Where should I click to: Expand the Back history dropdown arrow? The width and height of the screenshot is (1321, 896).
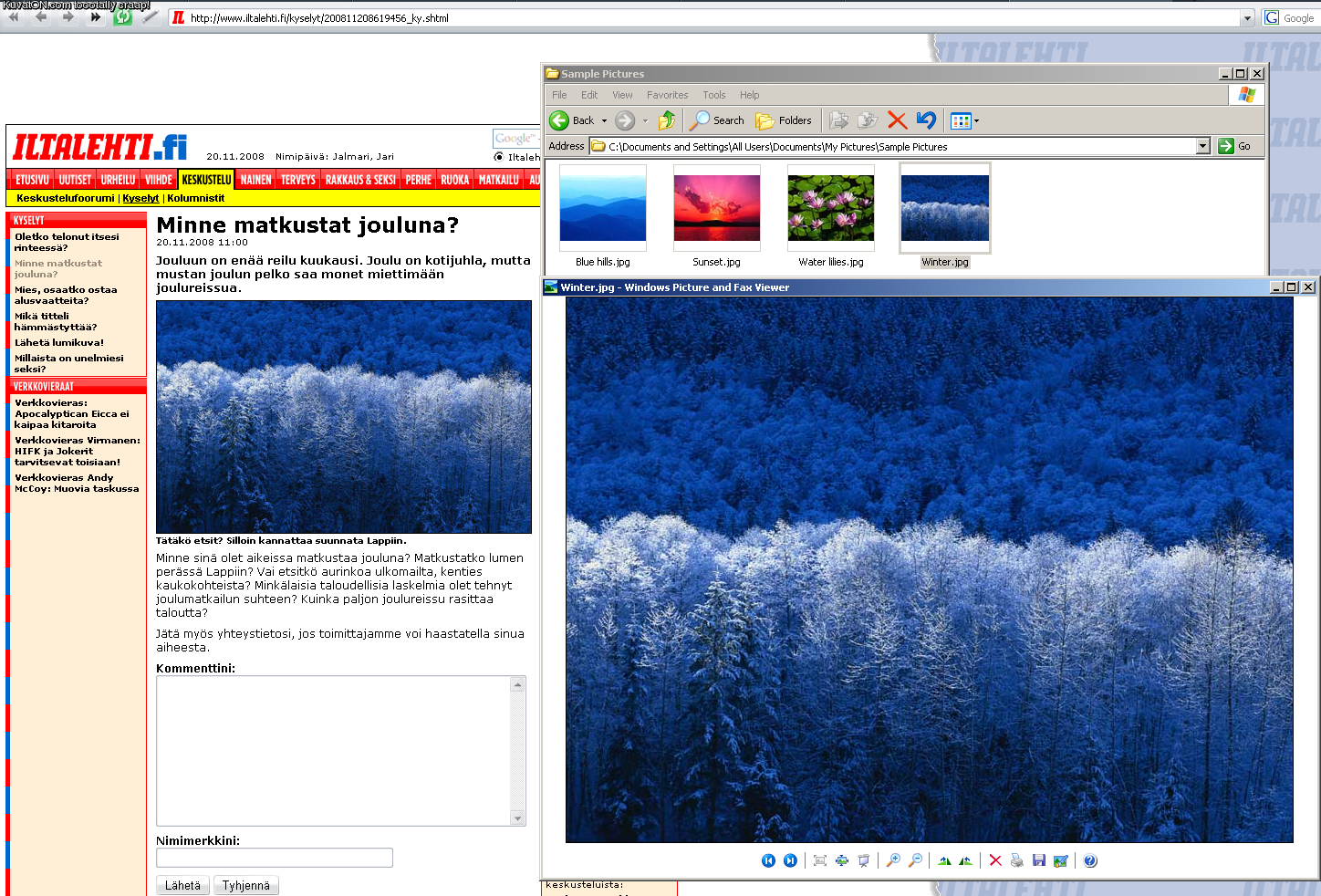[604, 120]
